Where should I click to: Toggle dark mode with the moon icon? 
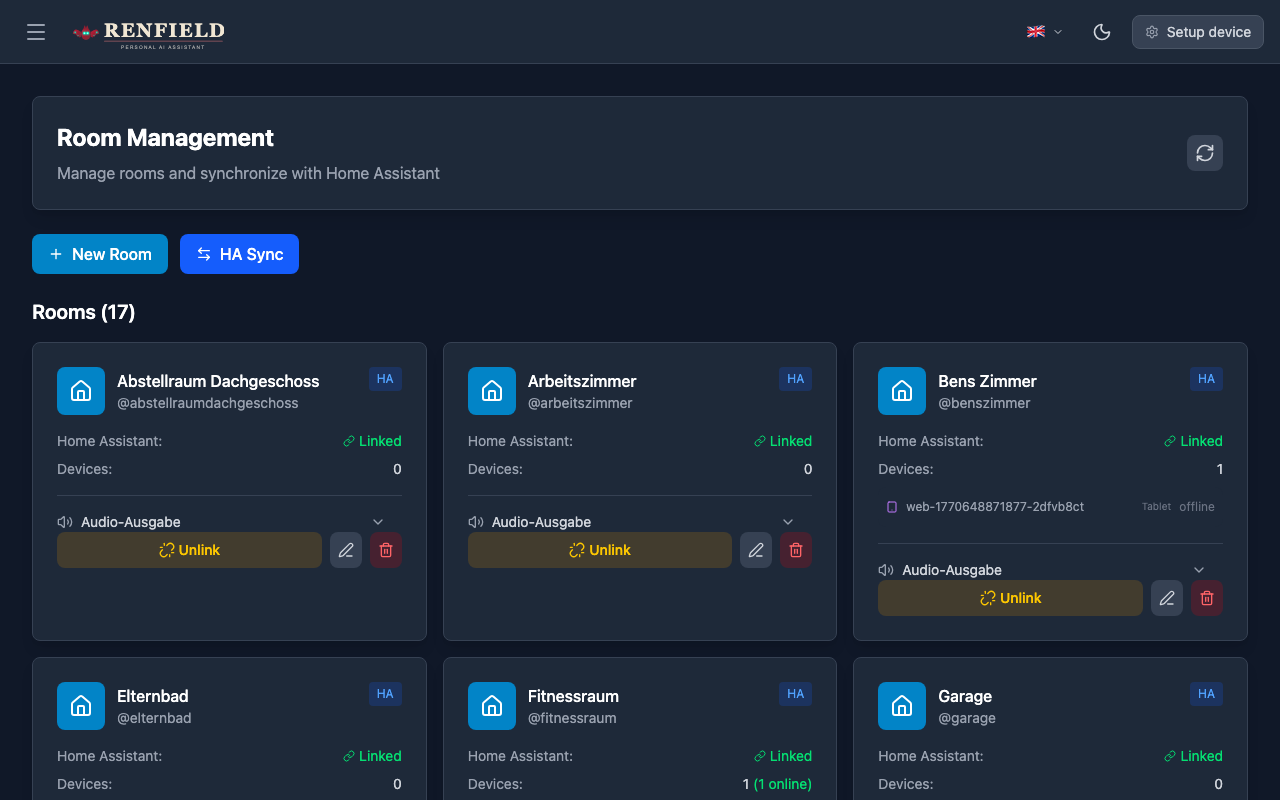click(1102, 31)
